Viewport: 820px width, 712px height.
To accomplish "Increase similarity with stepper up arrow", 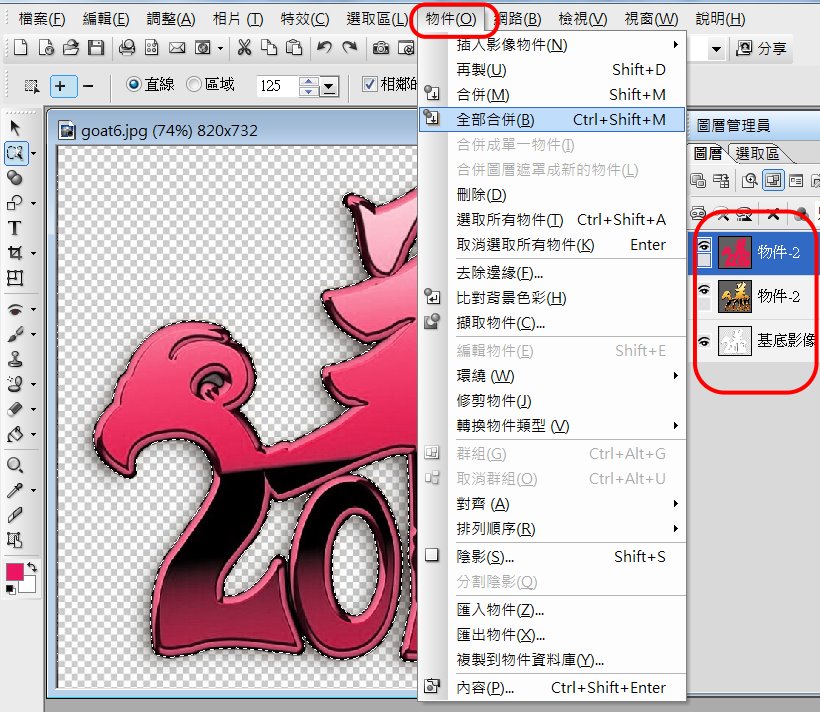I will [x=309, y=81].
